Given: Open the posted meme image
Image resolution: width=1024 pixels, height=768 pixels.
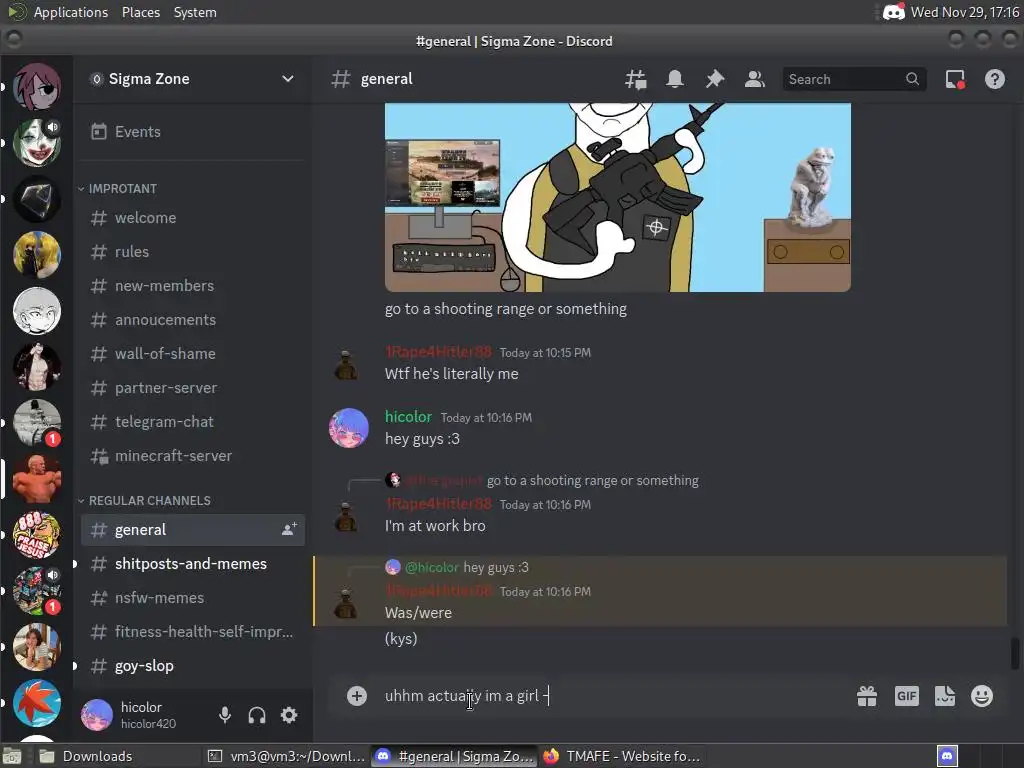Looking at the screenshot, I should (x=618, y=197).
